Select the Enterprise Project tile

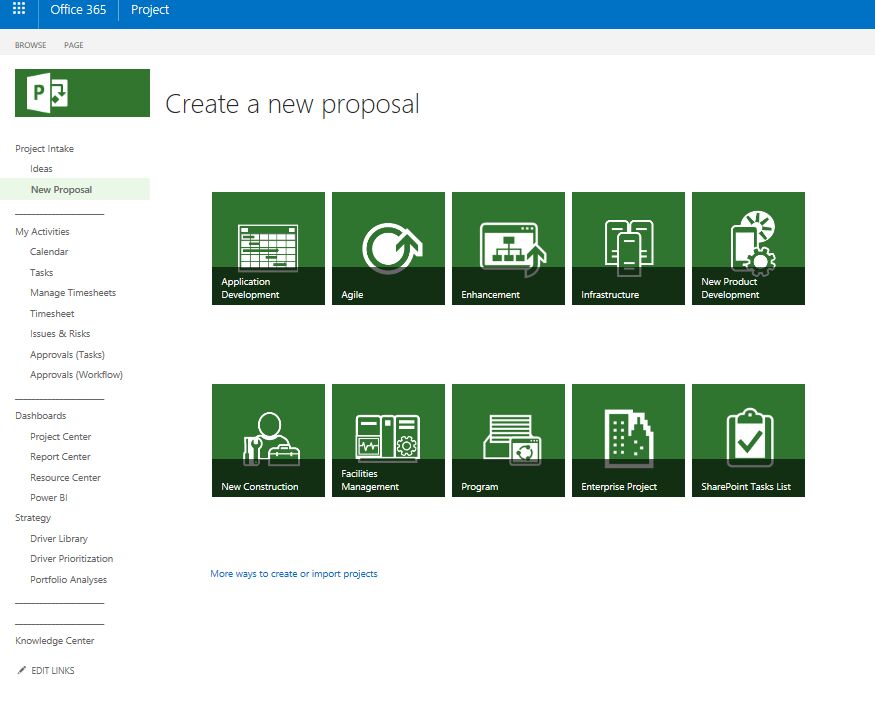pyautogui.click(x=628, y=440)
